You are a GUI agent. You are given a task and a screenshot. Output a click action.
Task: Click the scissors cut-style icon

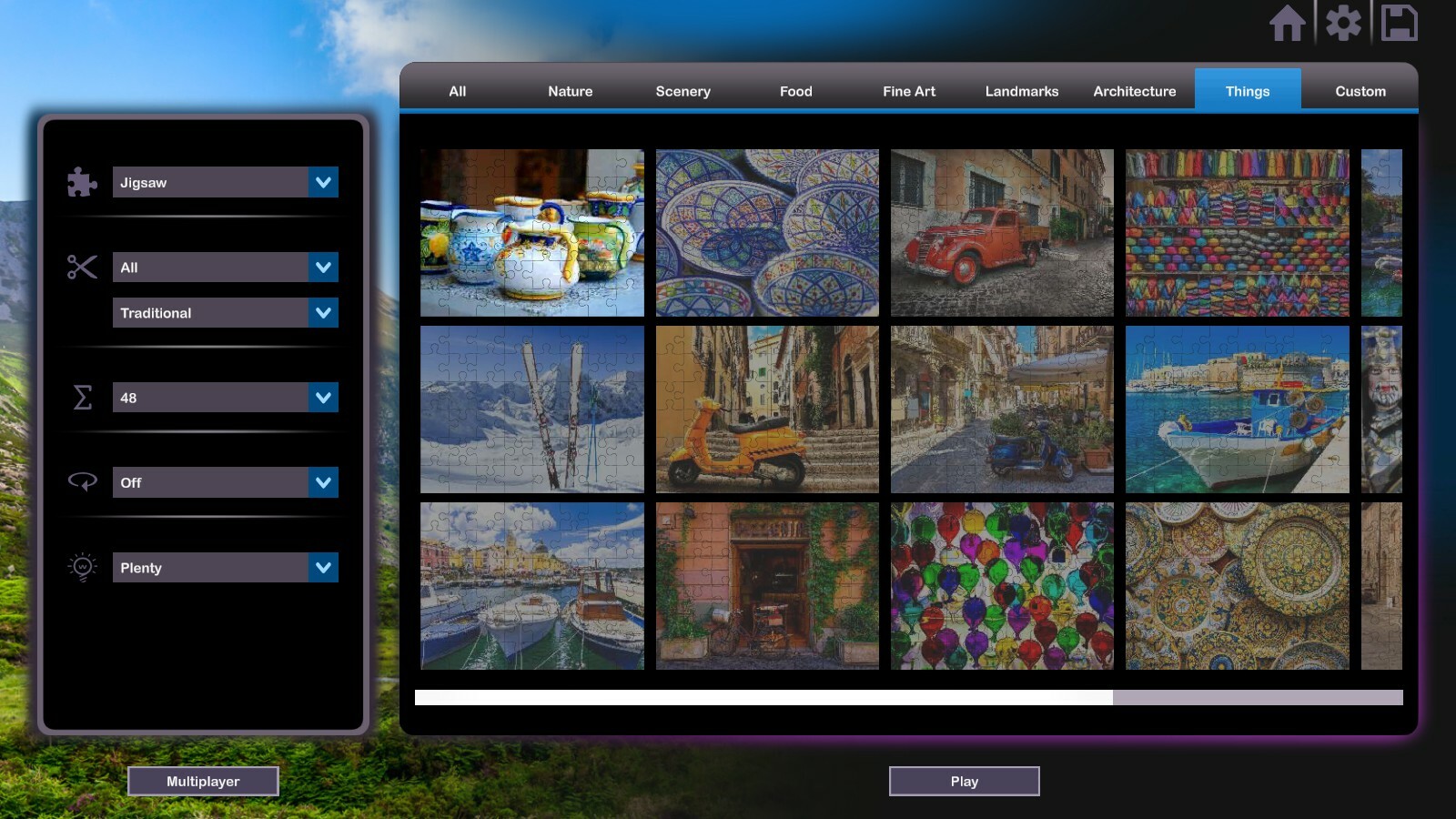point(81,267)
